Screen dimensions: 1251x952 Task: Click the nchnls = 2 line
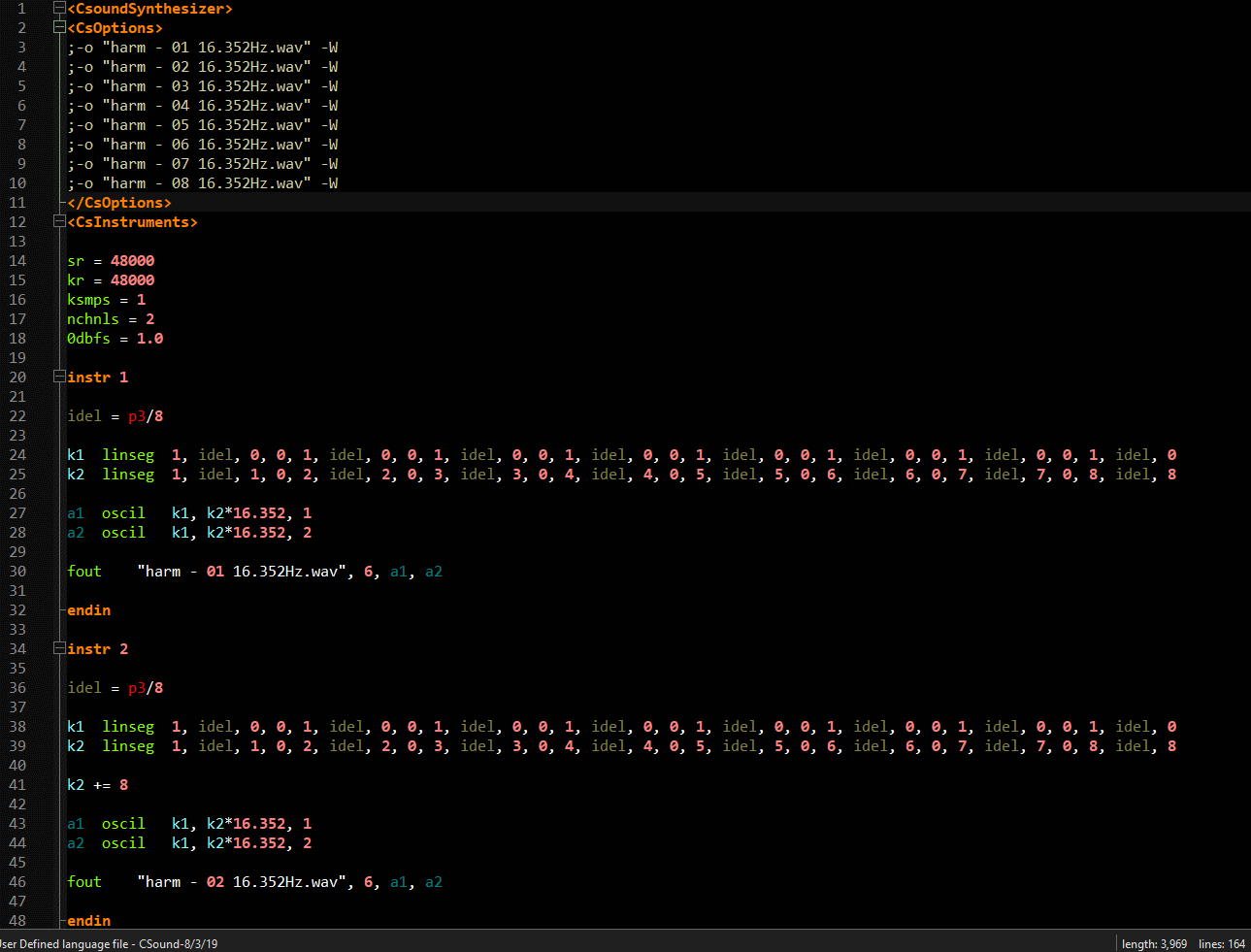click(x=111, y=319)
